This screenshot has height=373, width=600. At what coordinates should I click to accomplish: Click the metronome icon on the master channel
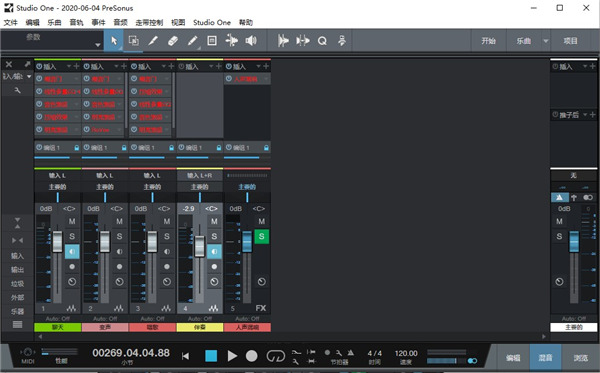pyautogui.click(x=559, y=197)
